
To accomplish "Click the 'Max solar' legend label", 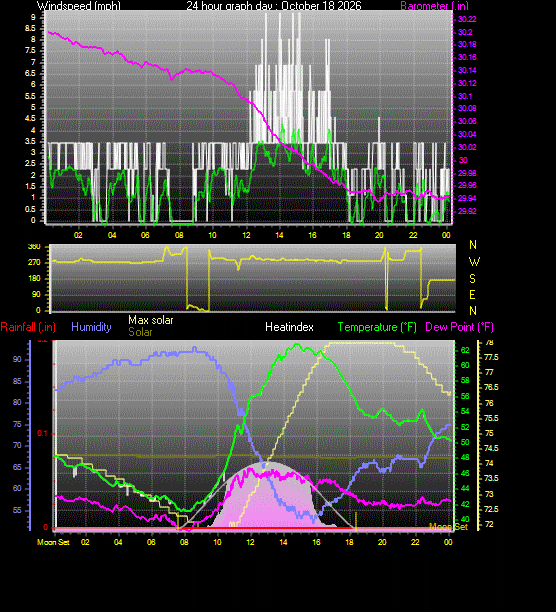I will coord(151,320).
